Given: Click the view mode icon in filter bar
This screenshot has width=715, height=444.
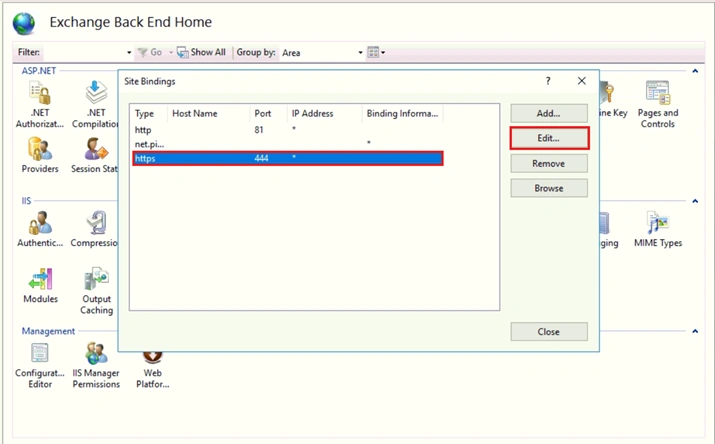Looking at the screenshot, I should click(373, 52).
